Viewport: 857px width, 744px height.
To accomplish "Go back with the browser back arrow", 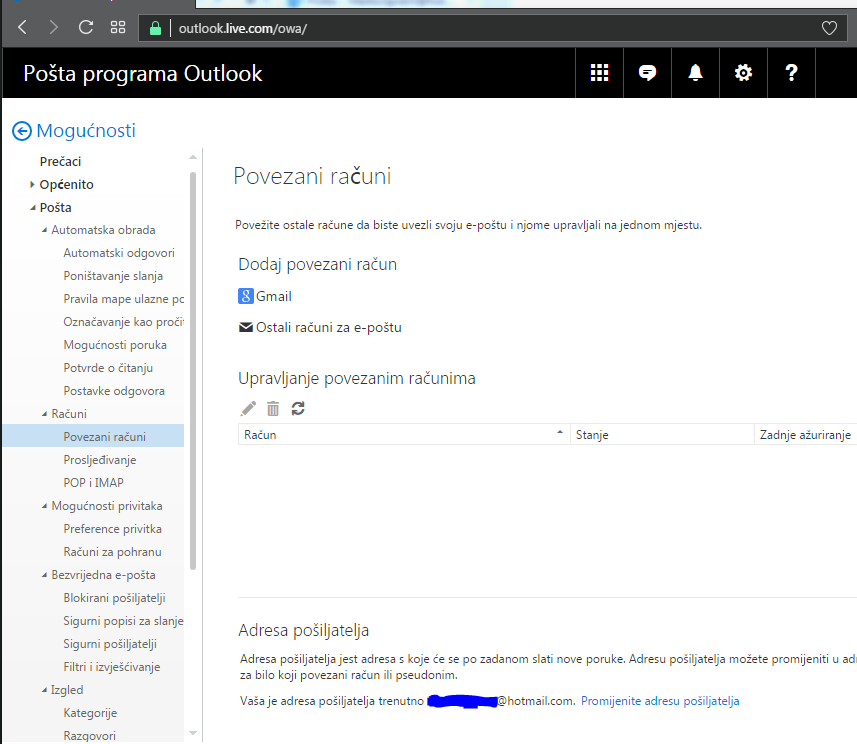I will click(x=22, y=27).
